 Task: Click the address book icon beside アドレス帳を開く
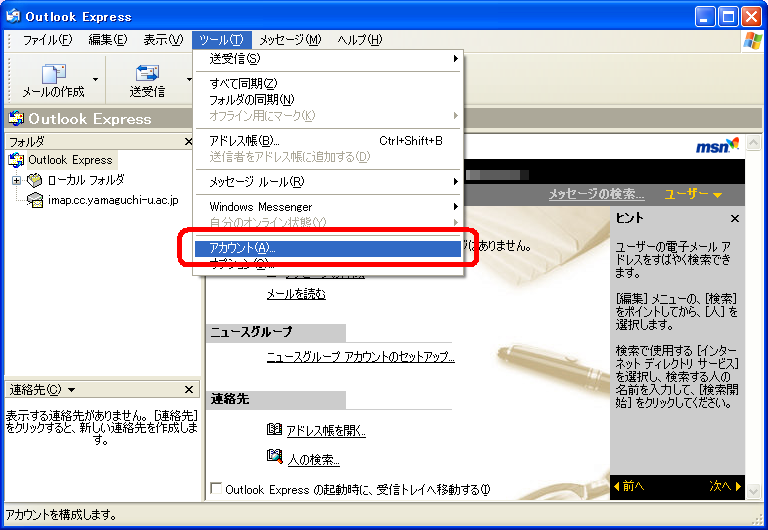click(274, 430)
